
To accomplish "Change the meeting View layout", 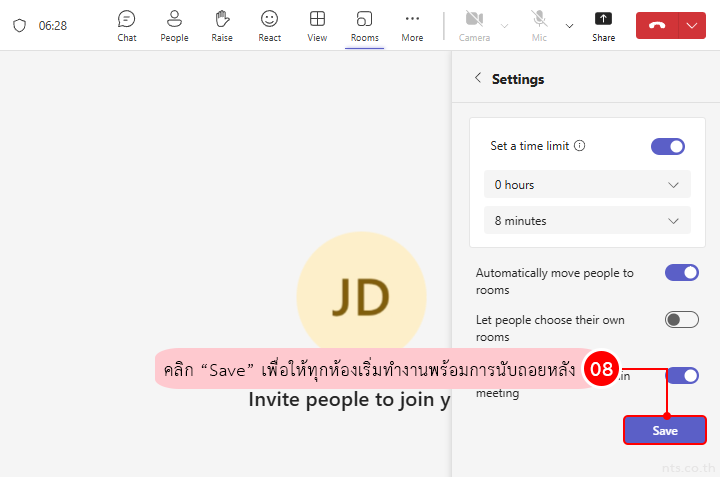I will [317, 25].
